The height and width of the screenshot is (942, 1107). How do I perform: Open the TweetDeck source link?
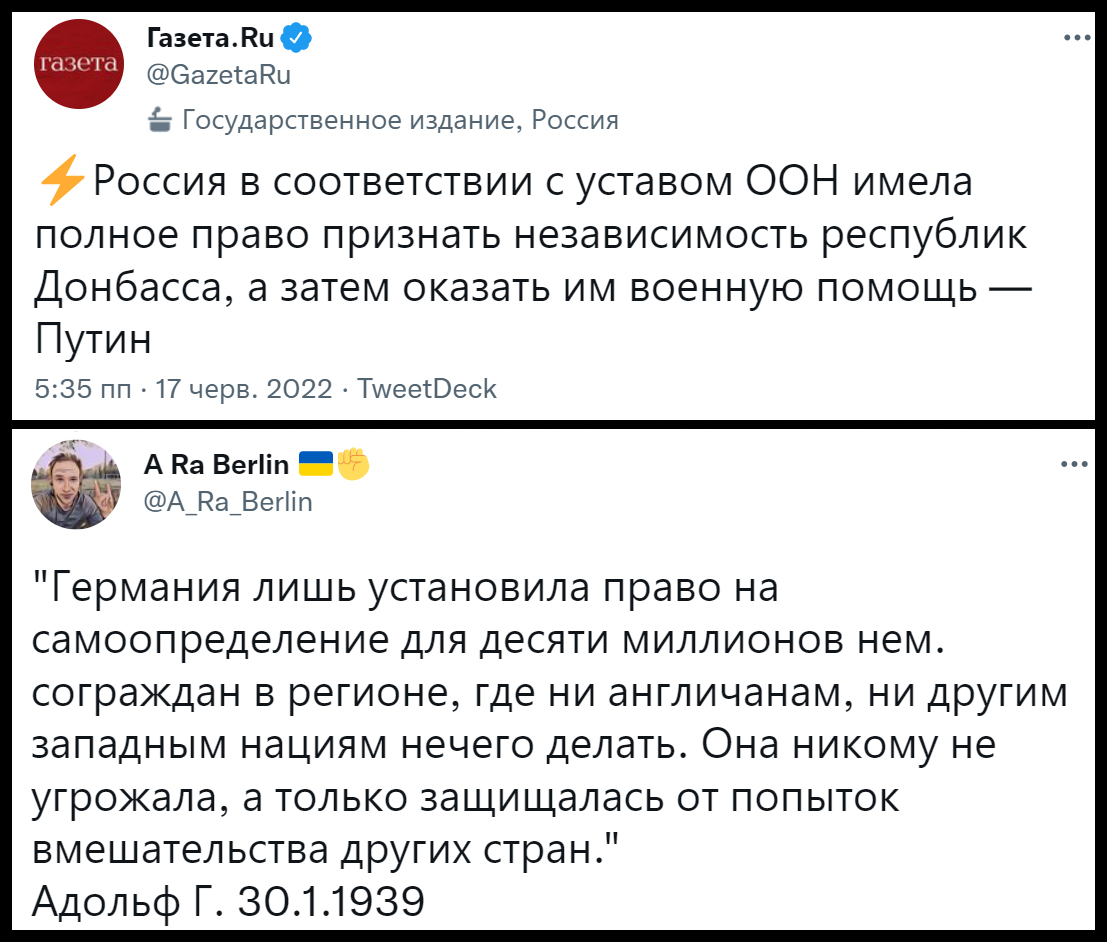(427, 388)
